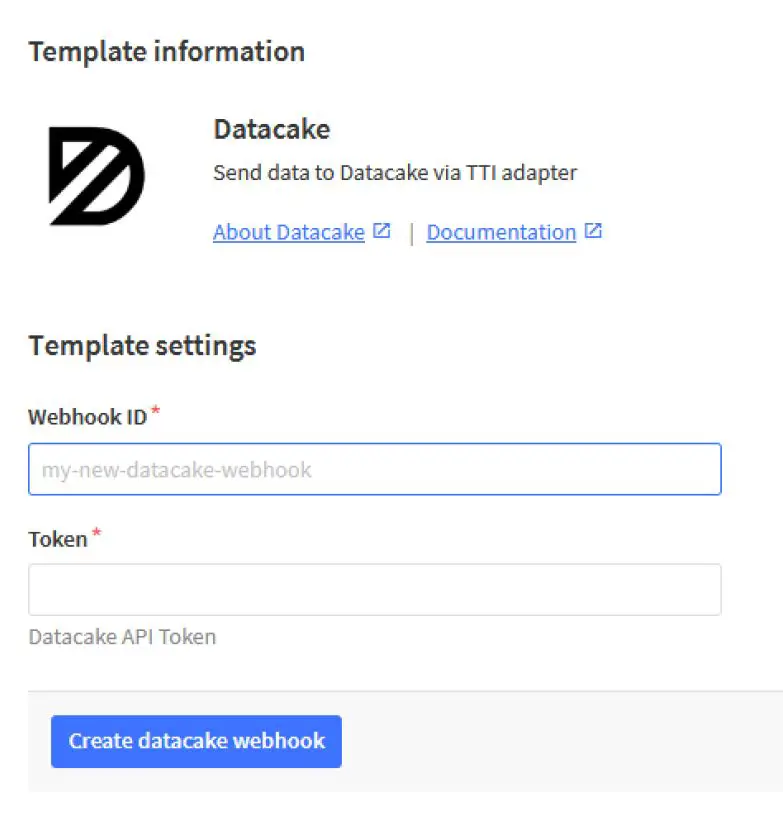This screenshot has height=830, width=783.
Task: Click the Template settings heading
Action: click(x=142, y=346)
